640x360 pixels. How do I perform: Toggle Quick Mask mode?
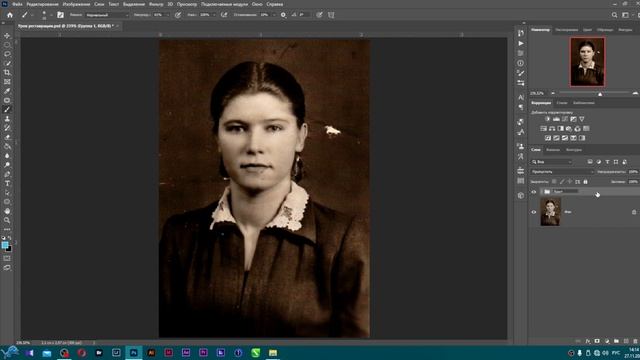point(7,258)
